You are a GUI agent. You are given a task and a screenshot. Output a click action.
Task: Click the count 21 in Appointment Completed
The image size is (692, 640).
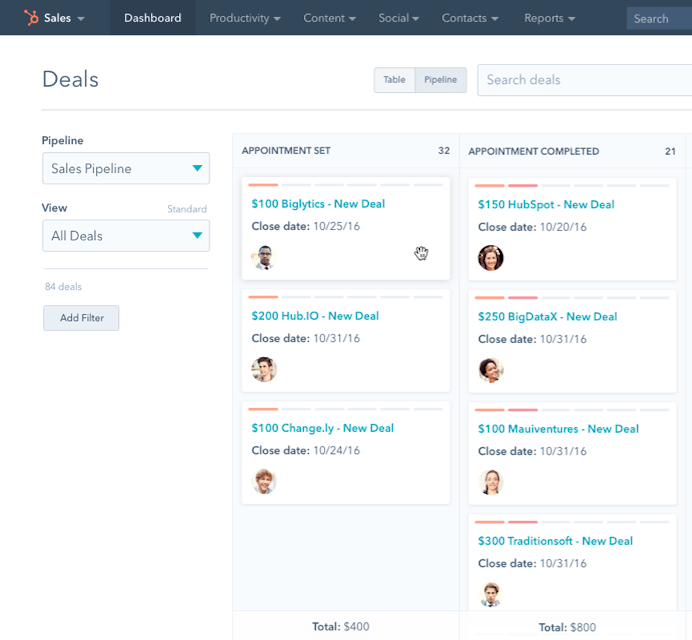click(670, 151)
